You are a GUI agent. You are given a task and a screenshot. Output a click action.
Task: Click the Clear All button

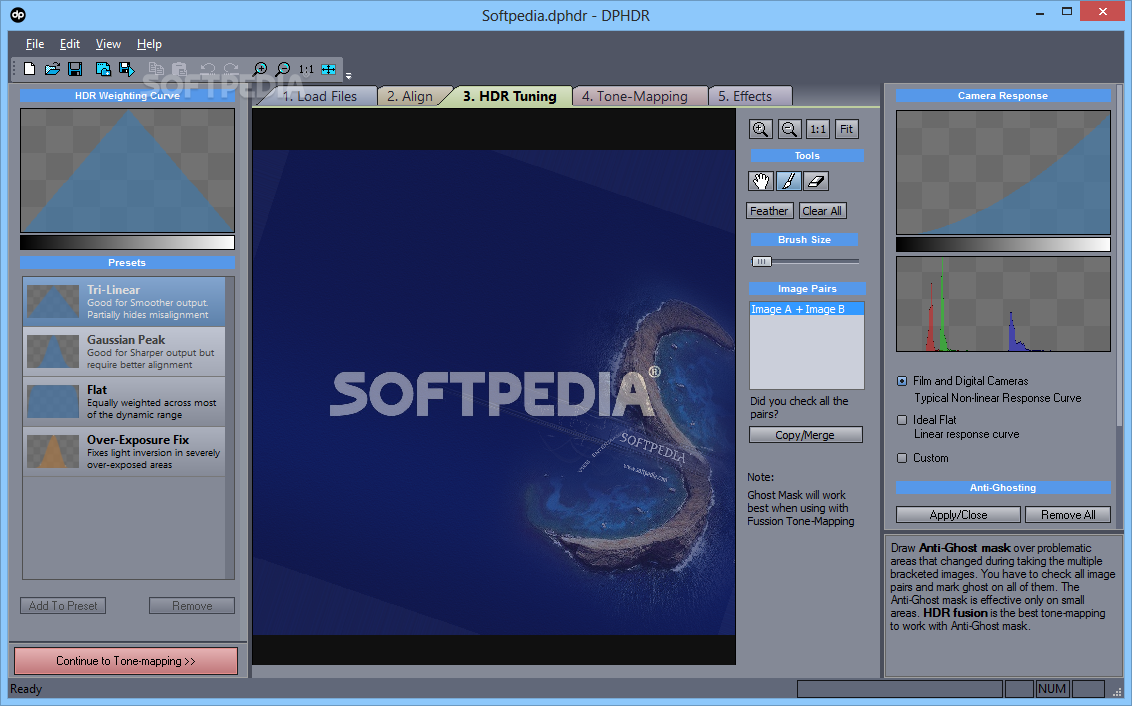coord(822,211)
